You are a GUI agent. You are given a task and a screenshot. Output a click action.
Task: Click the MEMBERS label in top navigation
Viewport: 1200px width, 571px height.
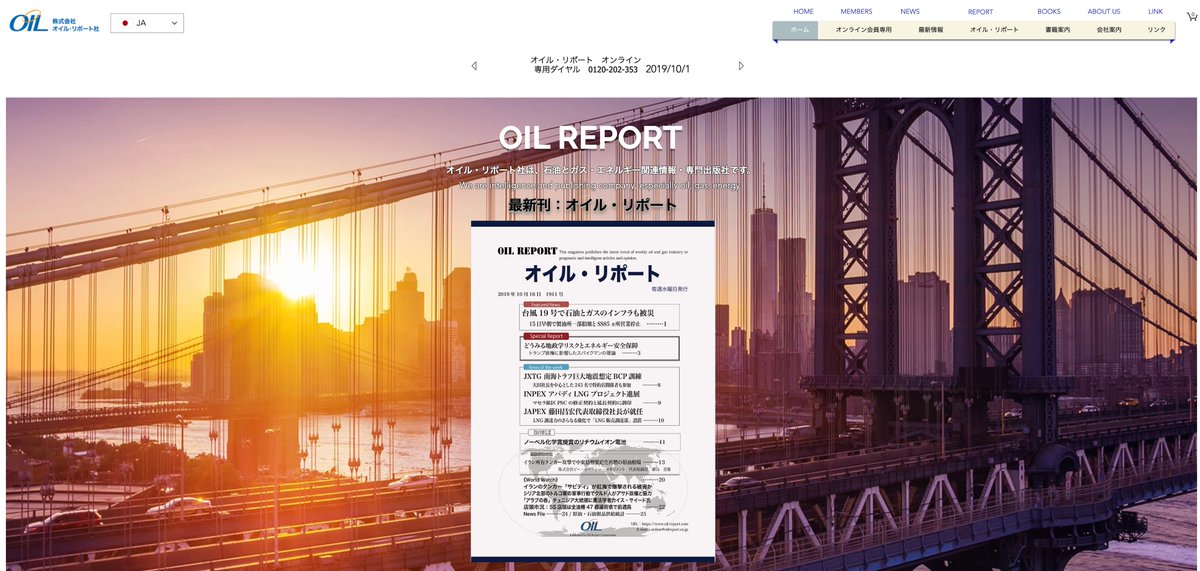856,11
